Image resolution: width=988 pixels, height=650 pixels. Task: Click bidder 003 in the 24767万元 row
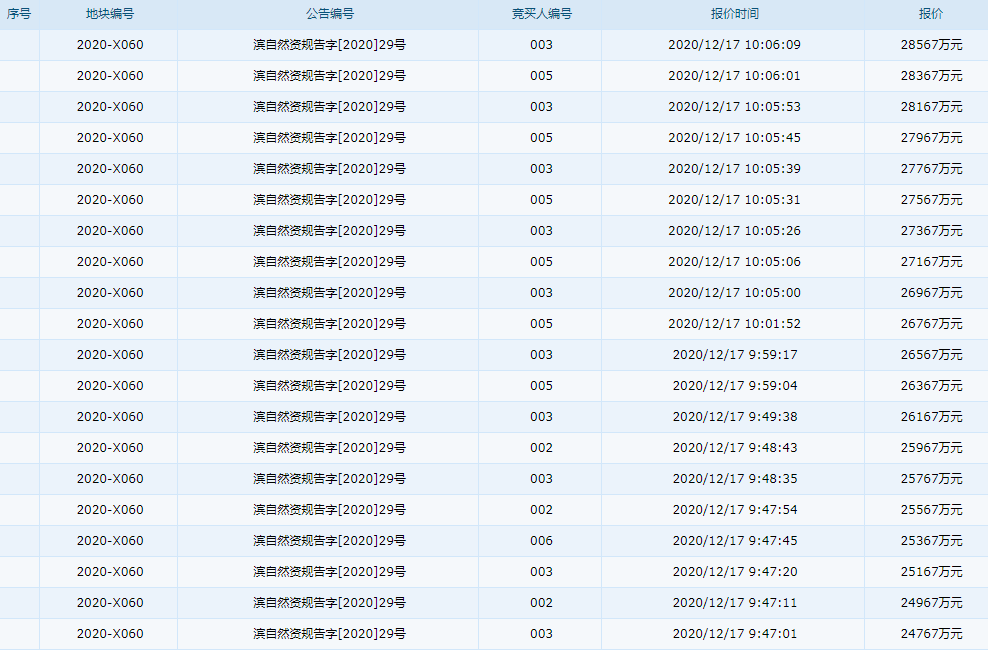[x=541, y=634]
